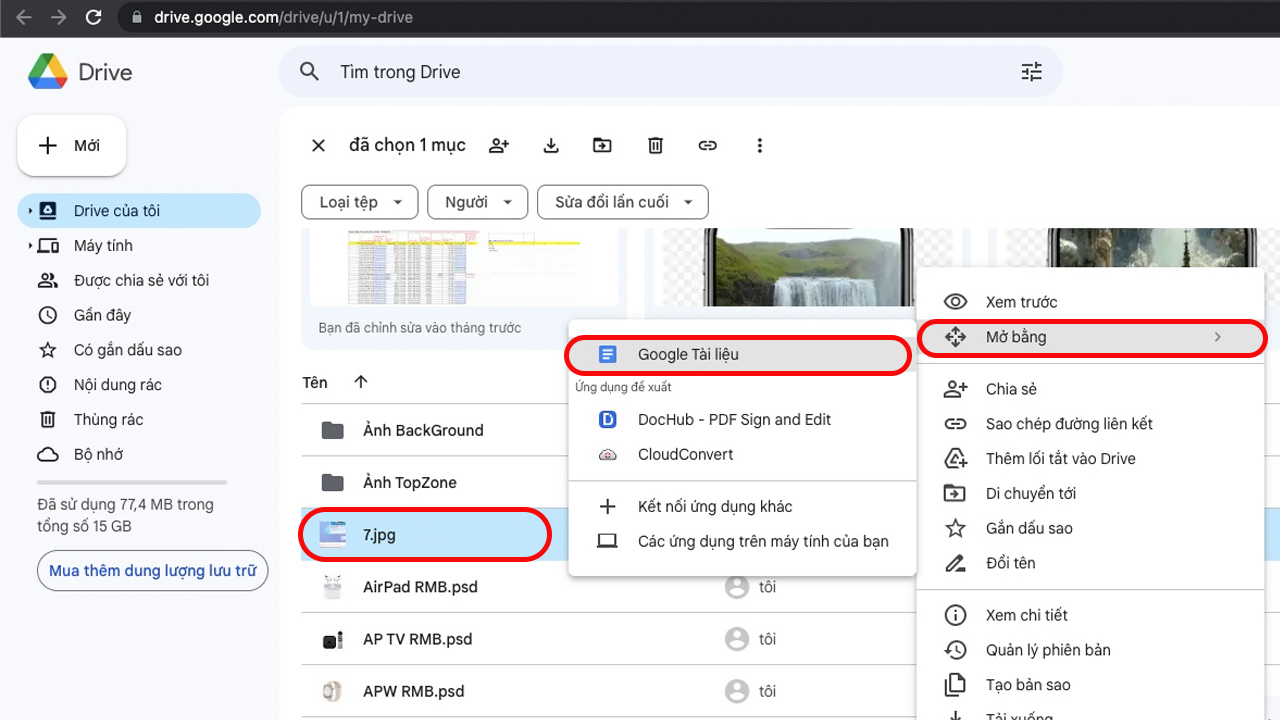The width and height of the screenshot is (1280, 720).
Task: Click the Ảnh BackGround folder icon
Action: (333, 430)
